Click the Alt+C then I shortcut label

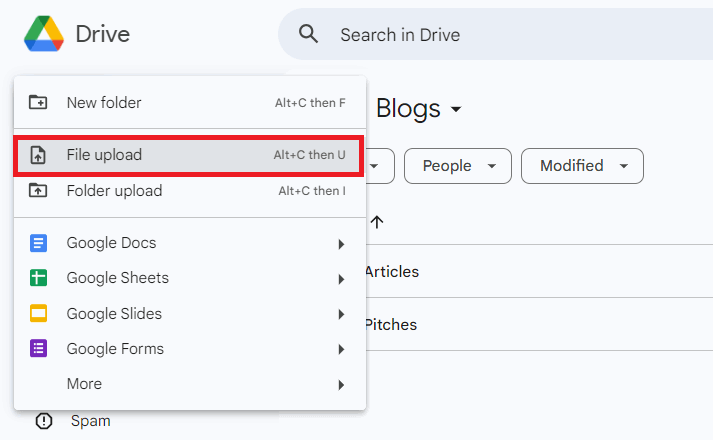[x=312, y=191]
